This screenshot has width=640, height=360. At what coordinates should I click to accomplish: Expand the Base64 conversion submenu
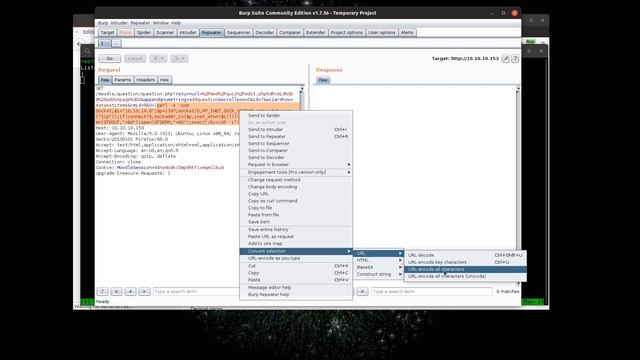tap(378, 267)
